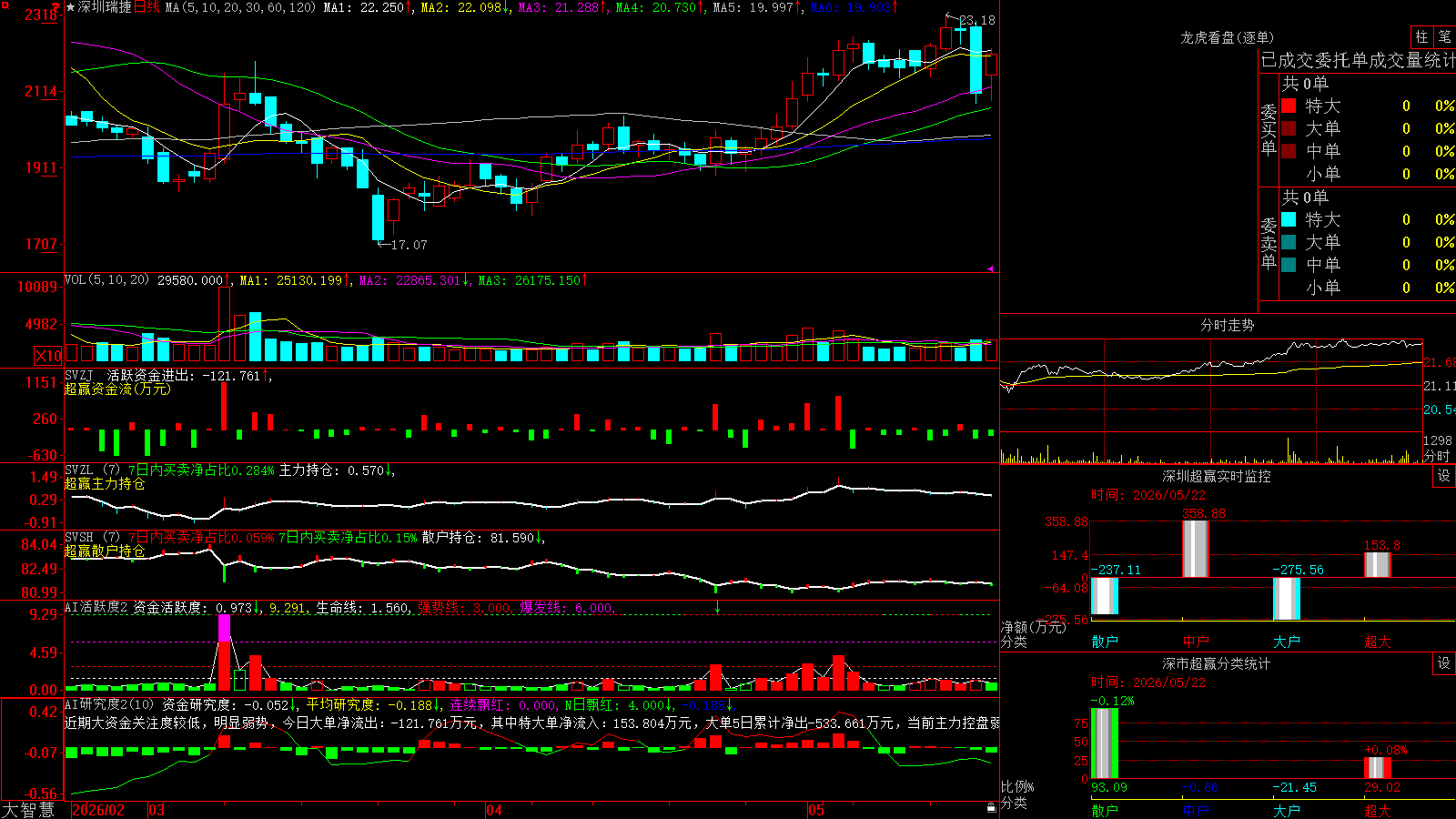
Task: Click the 龙虎看盘(逐单) panel title
Action: 1228,37
